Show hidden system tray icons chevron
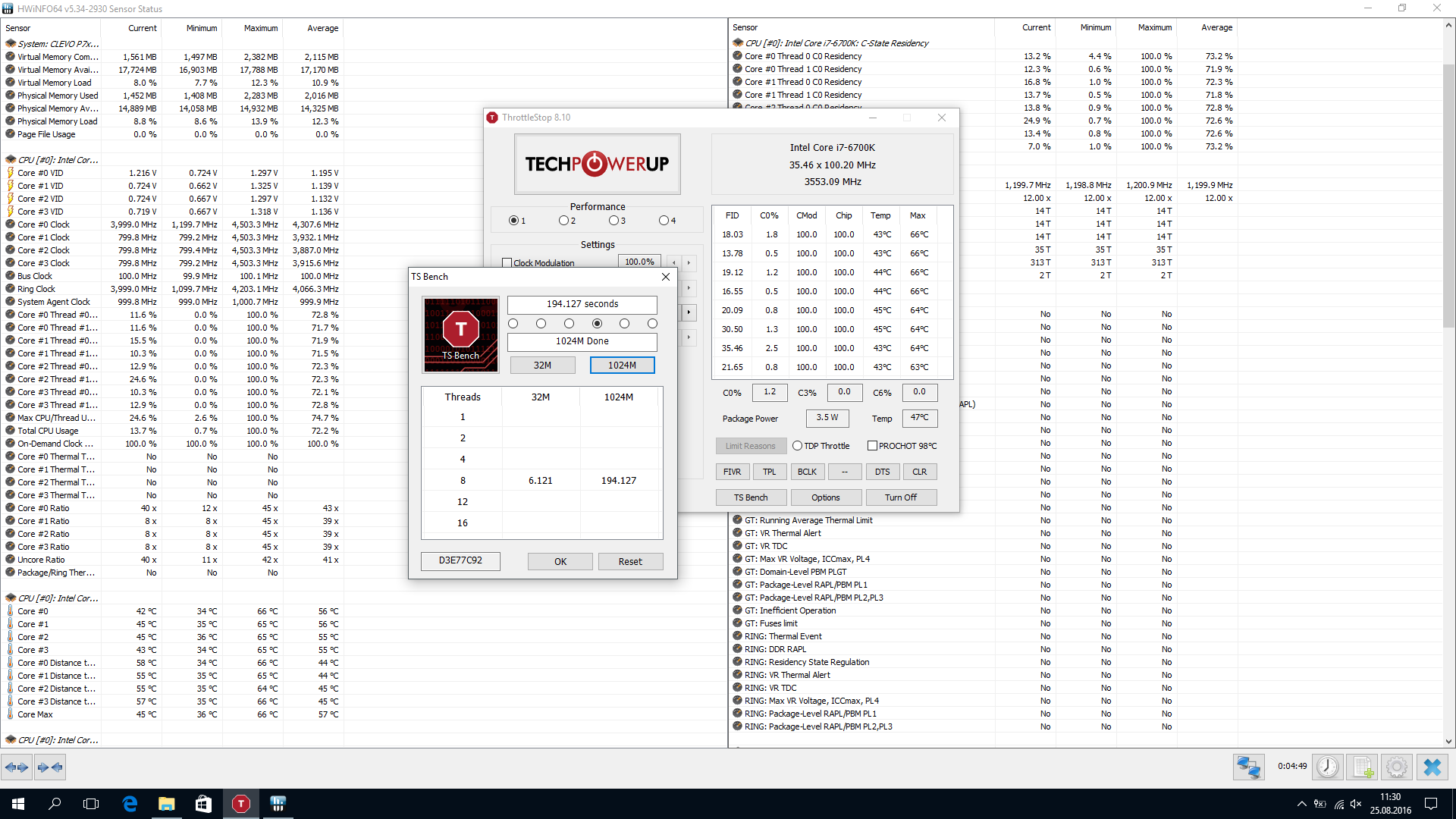Viewport: 1456px width, 819px height. click(x=1301, y=804)
